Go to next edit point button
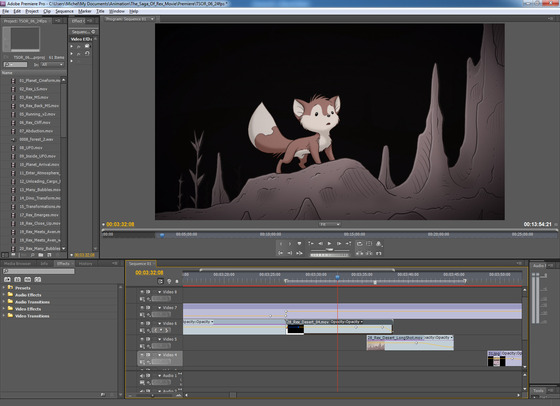Screen dimensions: 560x406 (348, 244)
